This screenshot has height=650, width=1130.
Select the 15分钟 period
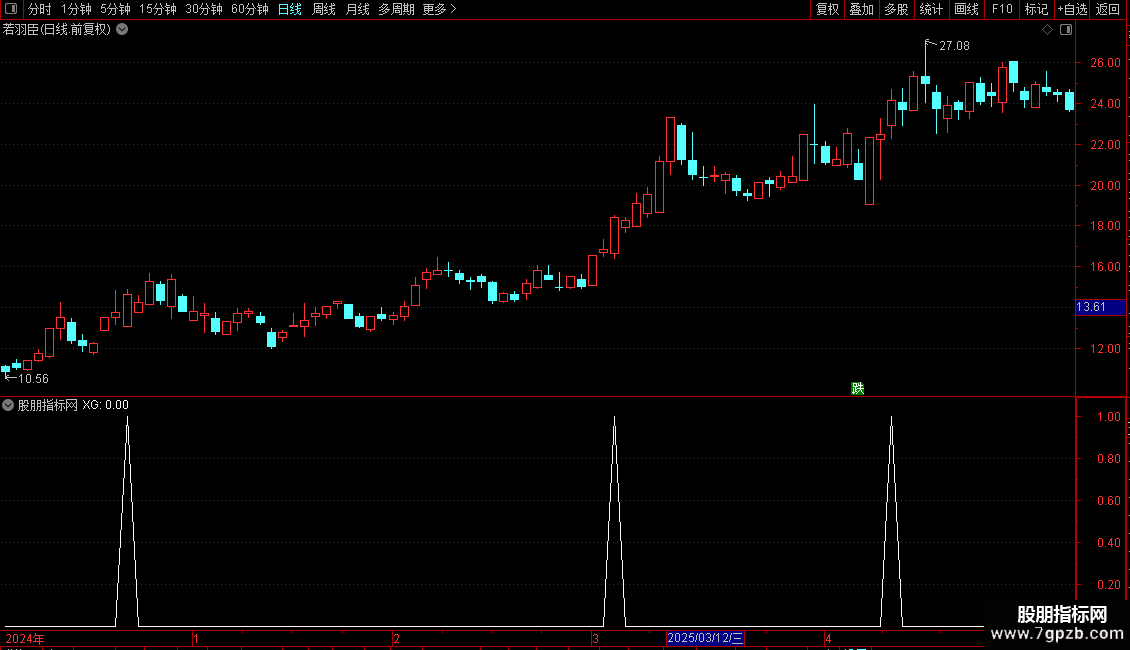point(158,9)
